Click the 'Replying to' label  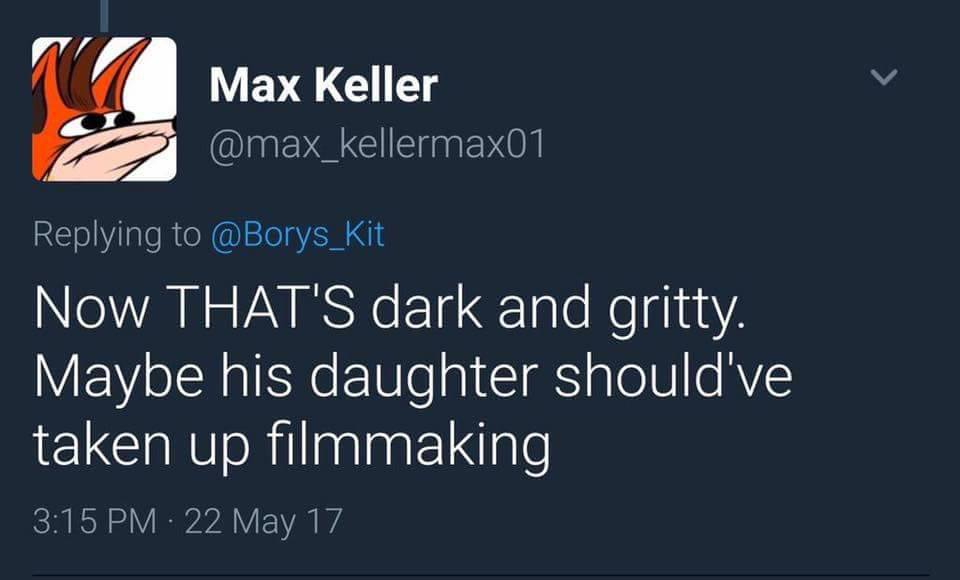[x=117, y=235]
